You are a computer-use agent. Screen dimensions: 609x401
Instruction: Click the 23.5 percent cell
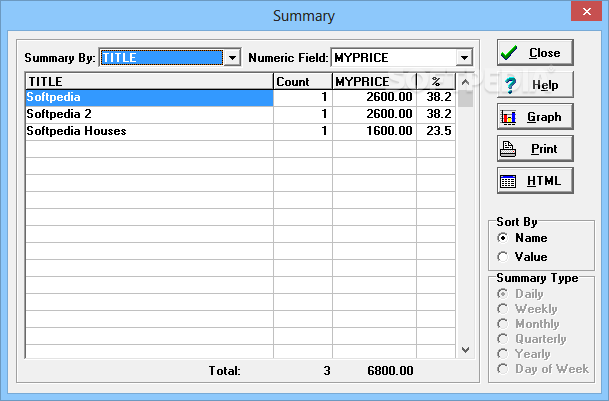point(436,131)
